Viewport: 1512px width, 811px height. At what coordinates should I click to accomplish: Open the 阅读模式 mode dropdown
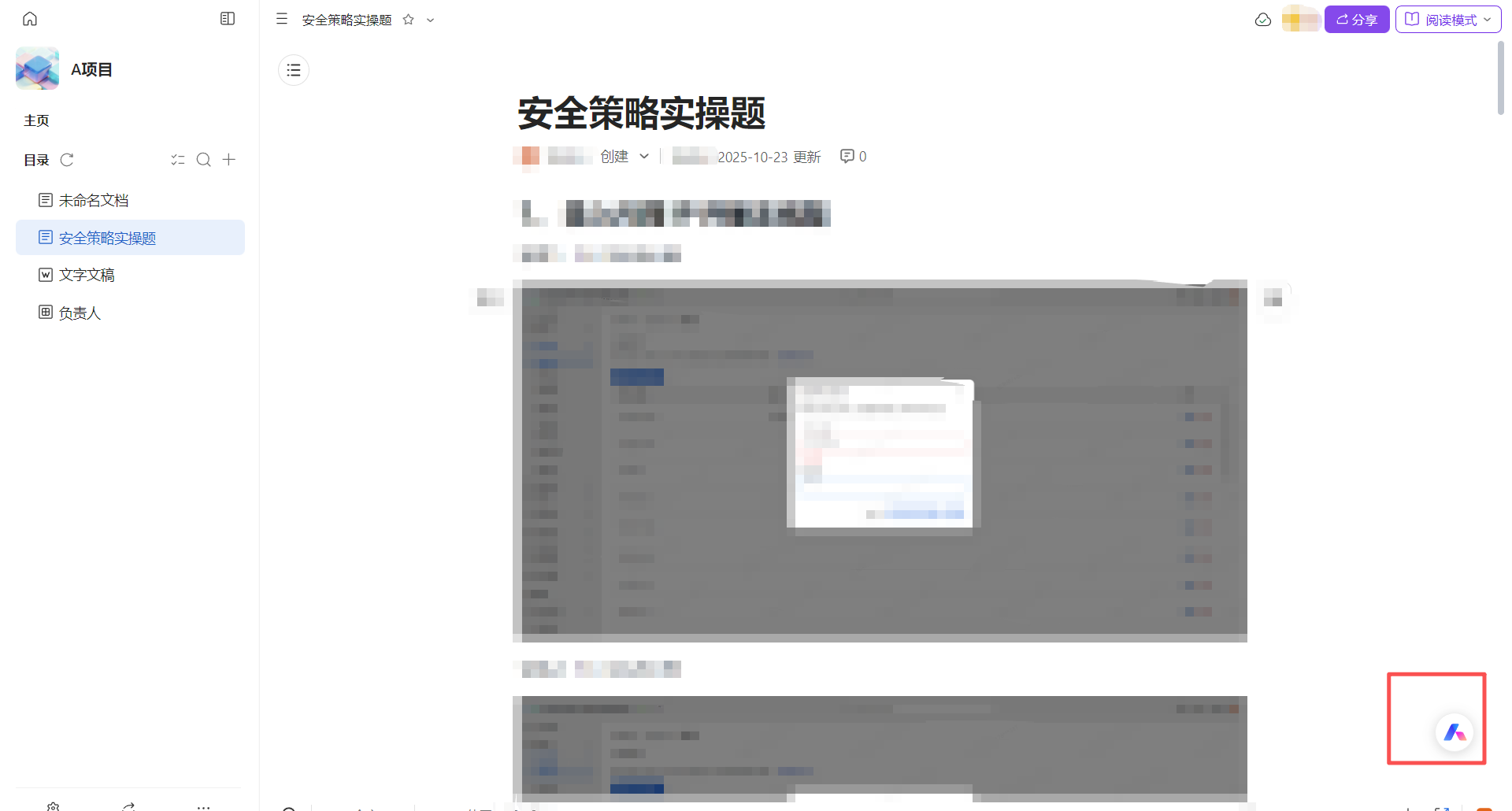point(1448,20)
